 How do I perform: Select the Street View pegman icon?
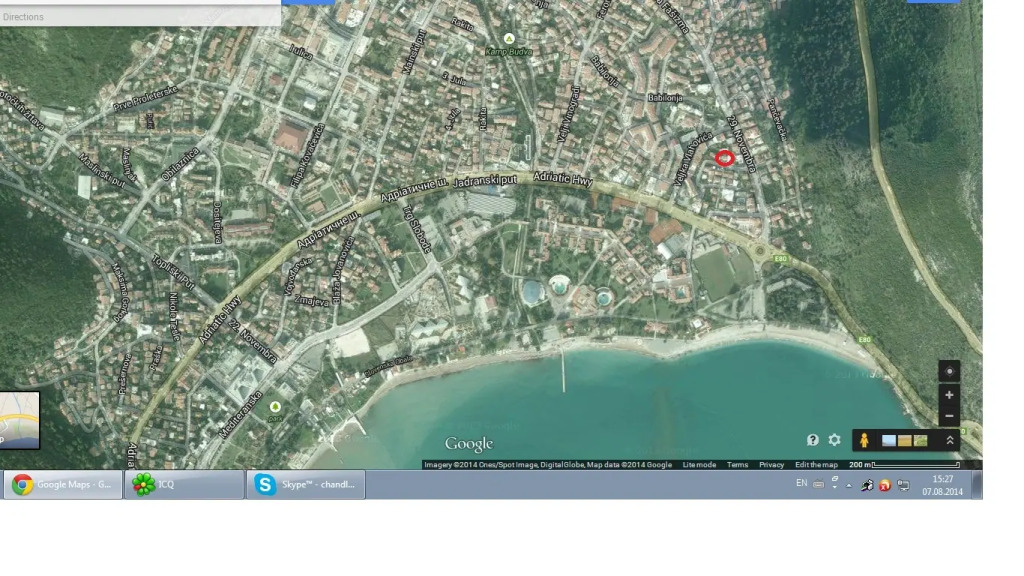tap(863, 440)
